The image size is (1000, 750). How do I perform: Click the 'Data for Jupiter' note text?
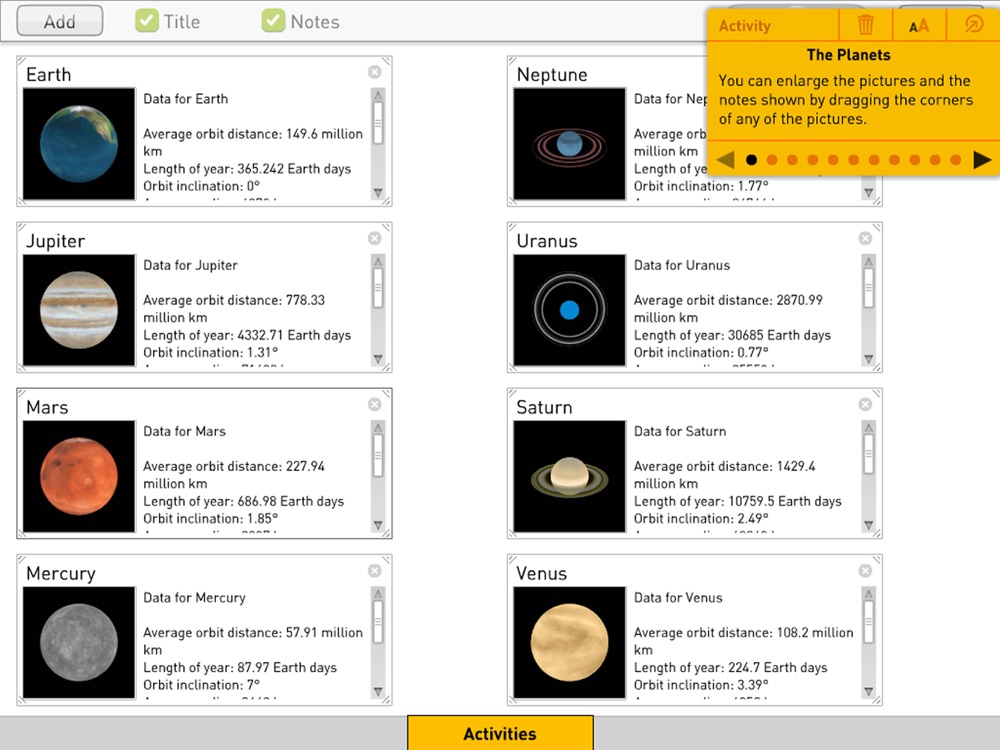click(x=190, y=265)
